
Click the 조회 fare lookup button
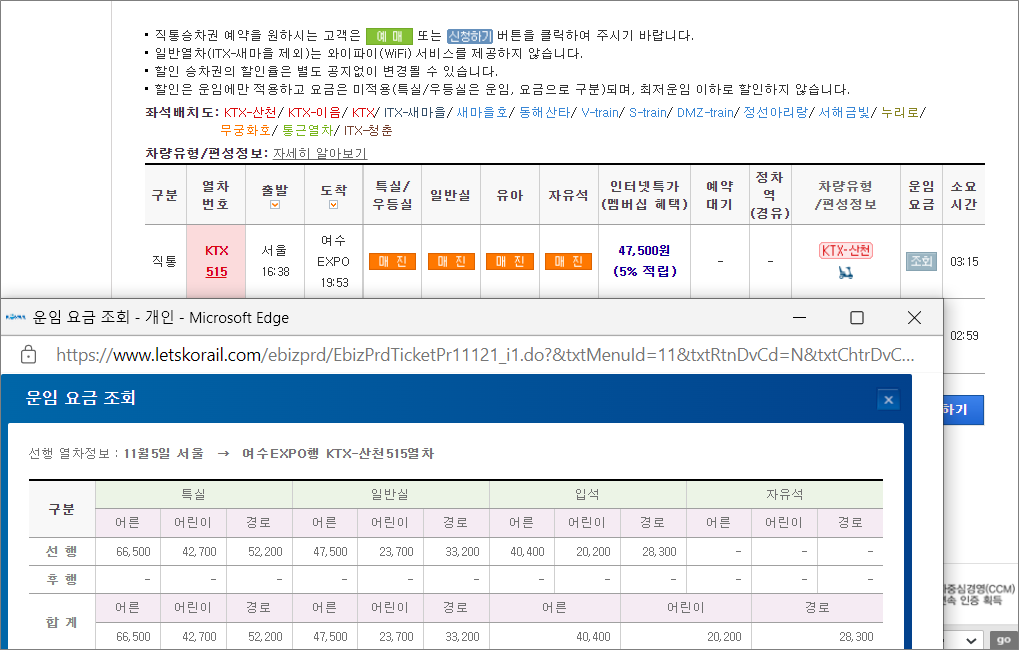pyautogui.click(x=921, y=261)
